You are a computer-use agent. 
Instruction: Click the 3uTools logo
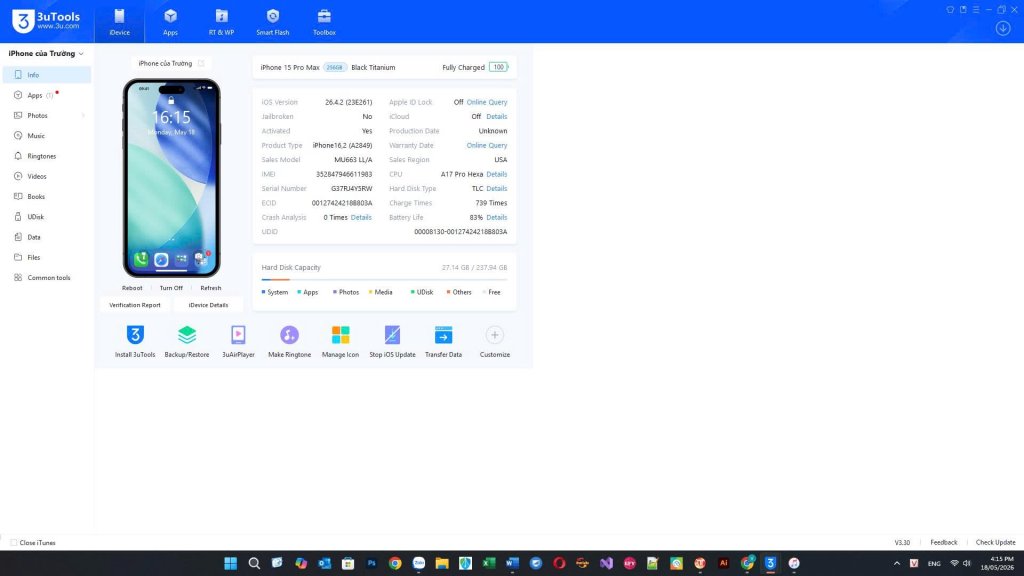pos(46,21)
